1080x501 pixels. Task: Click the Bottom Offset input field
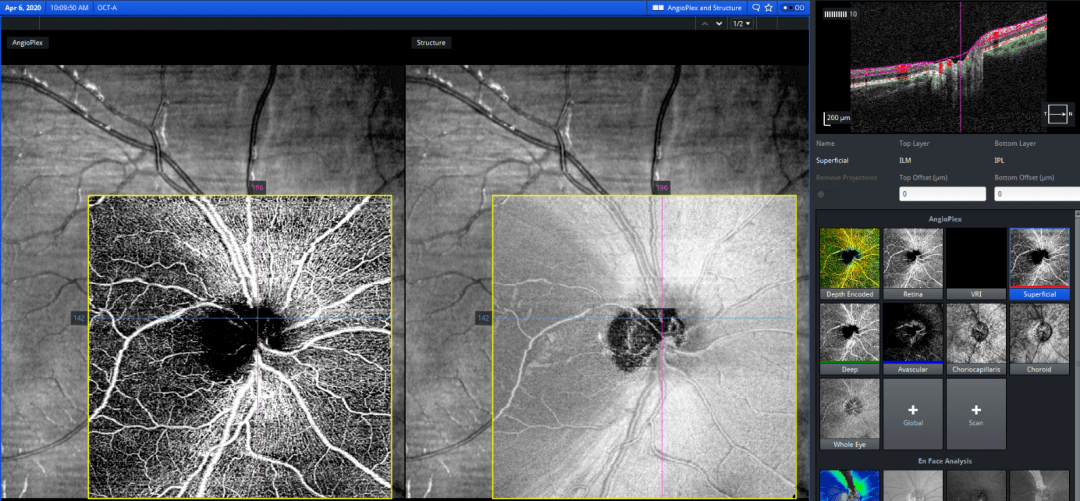pos(1037,194)
